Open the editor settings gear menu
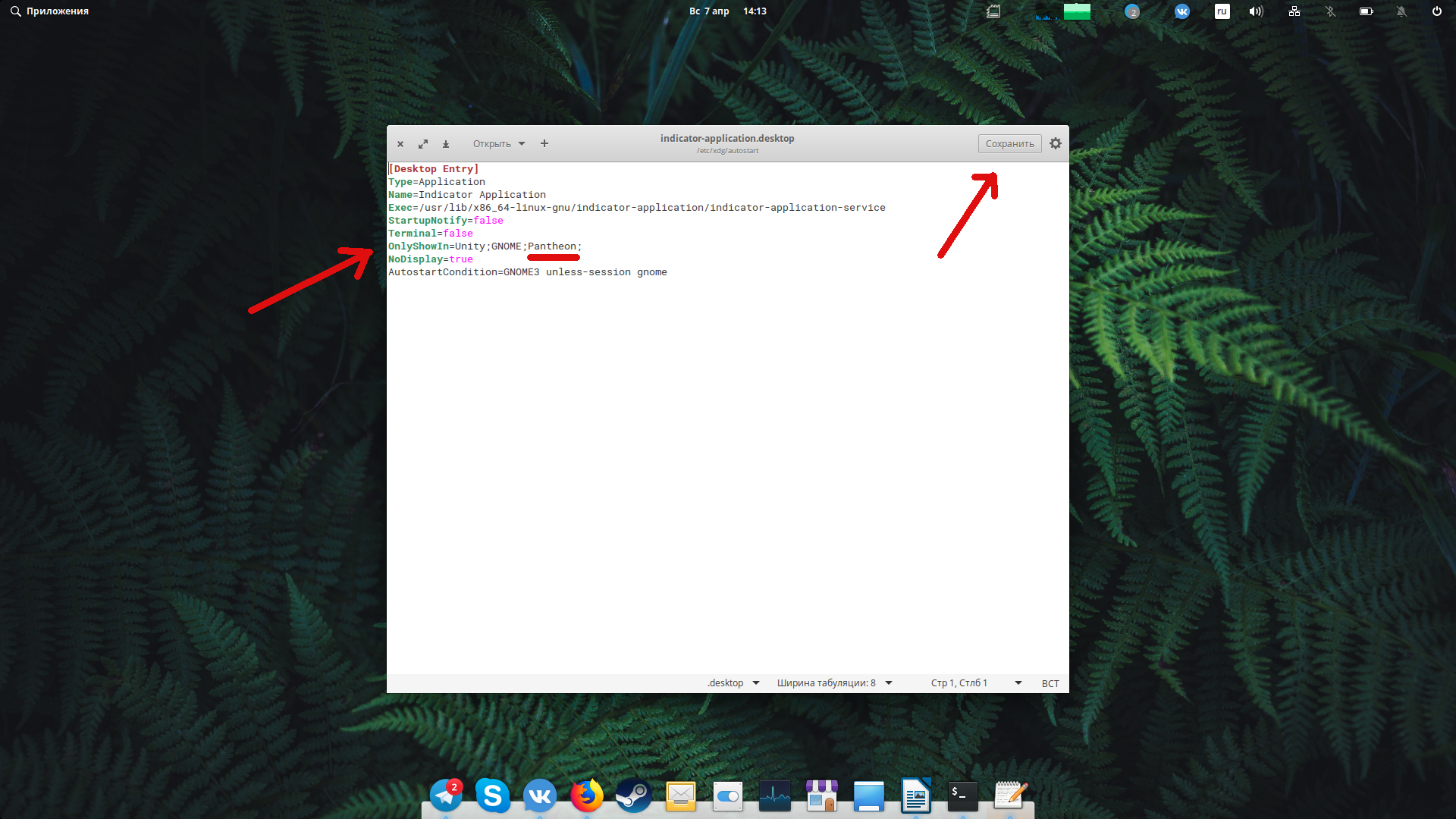The image size is (1456, 819). coord(1056,143)
